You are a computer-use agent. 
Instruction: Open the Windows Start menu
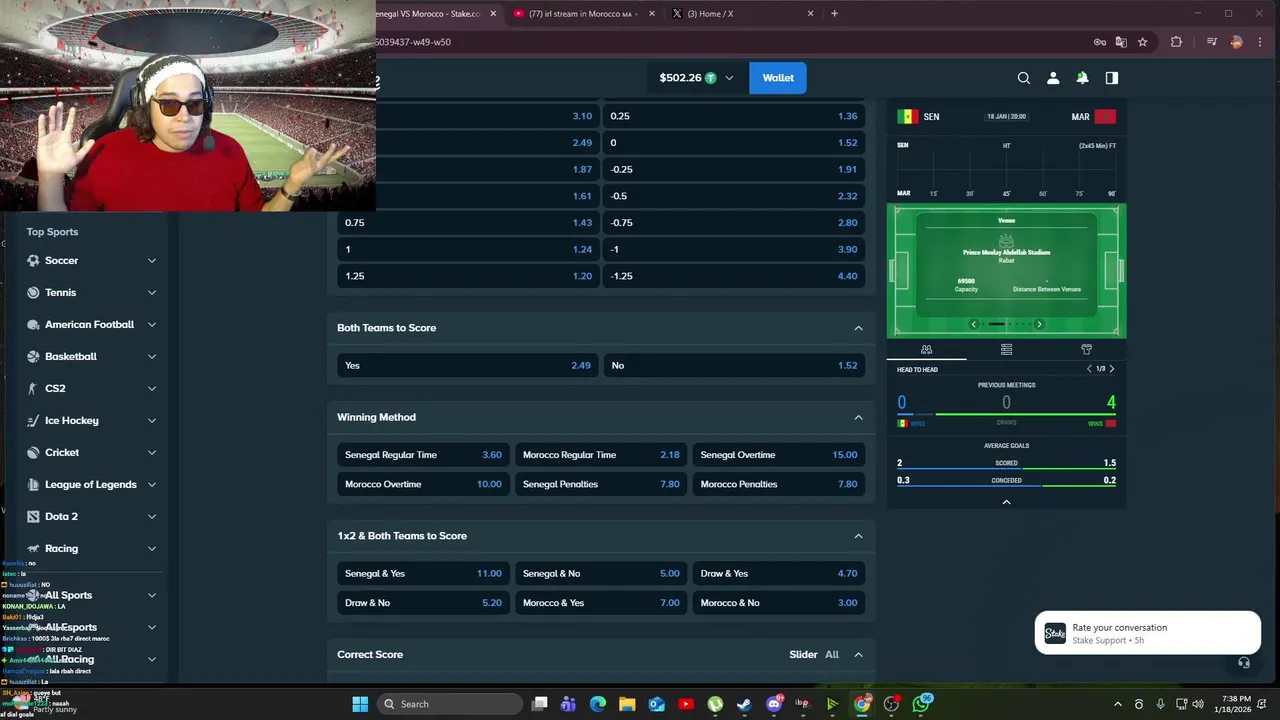pyautogui.click(x=360, y=704)
